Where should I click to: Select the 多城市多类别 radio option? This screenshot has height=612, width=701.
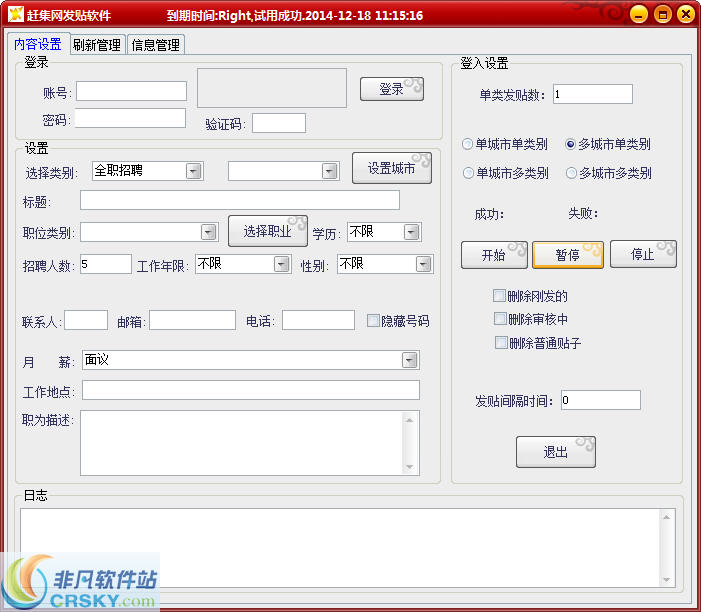click(x=609, y=173)
